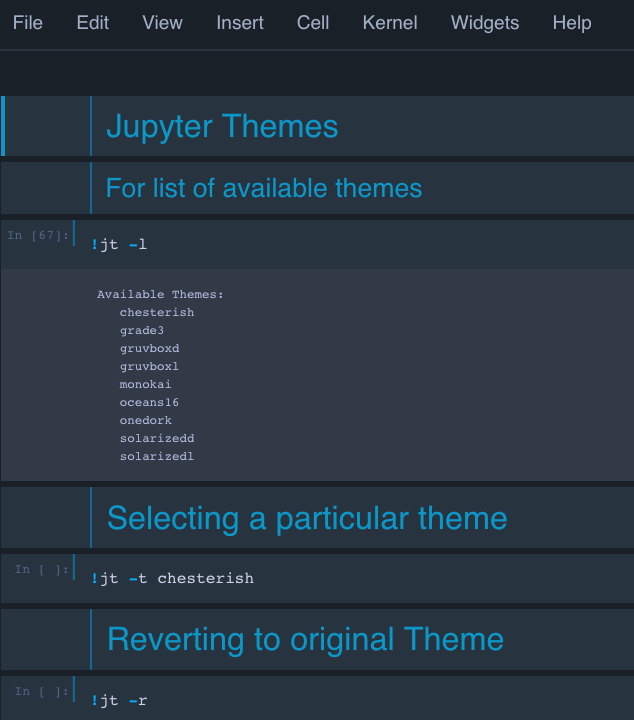This screenshot has height=720, width=634.
Task: Select the "Jupyter Themes" heading cell
Action: tap(222, 127)
